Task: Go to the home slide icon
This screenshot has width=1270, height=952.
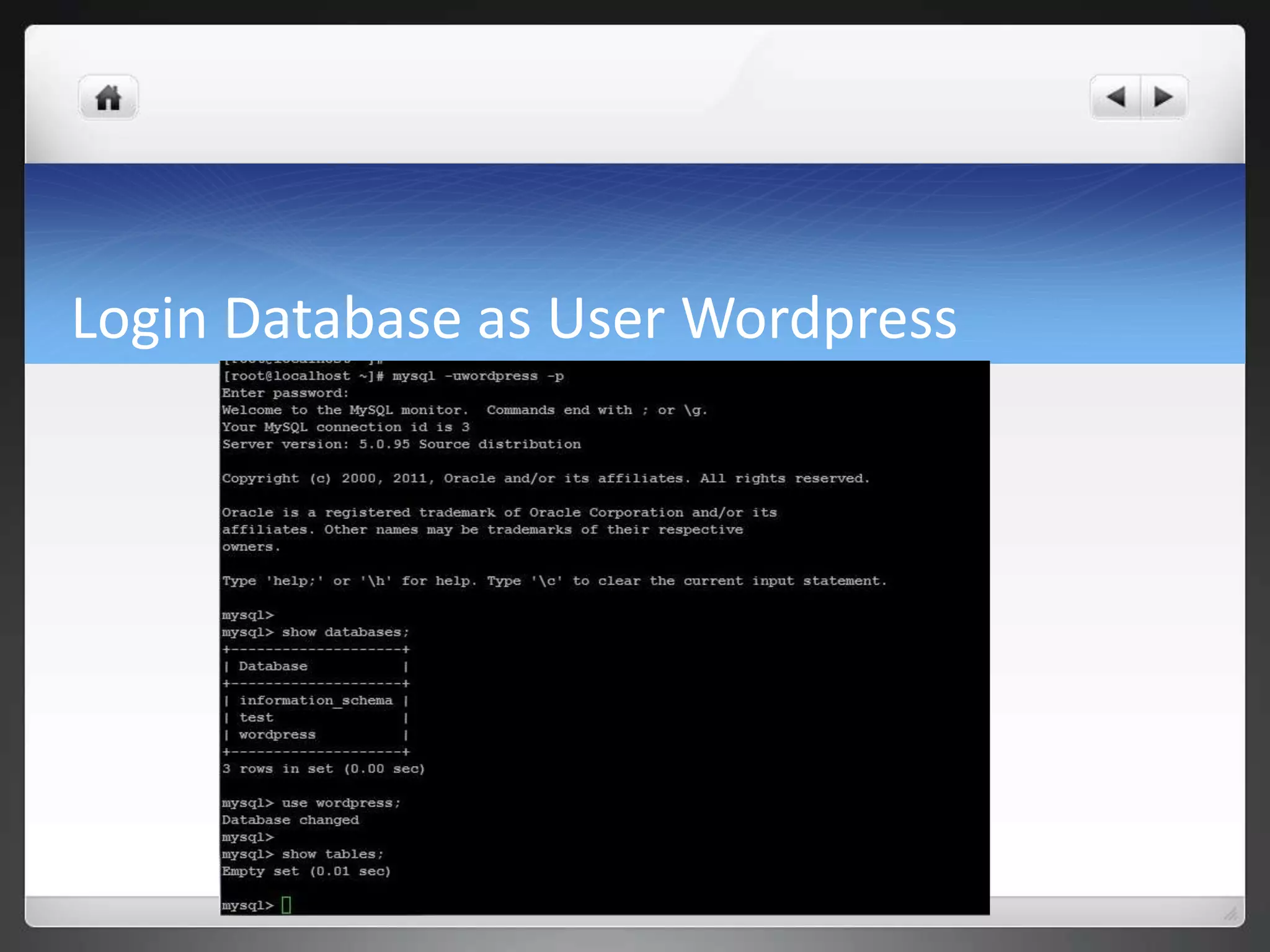Action: (x=108, y=97)
